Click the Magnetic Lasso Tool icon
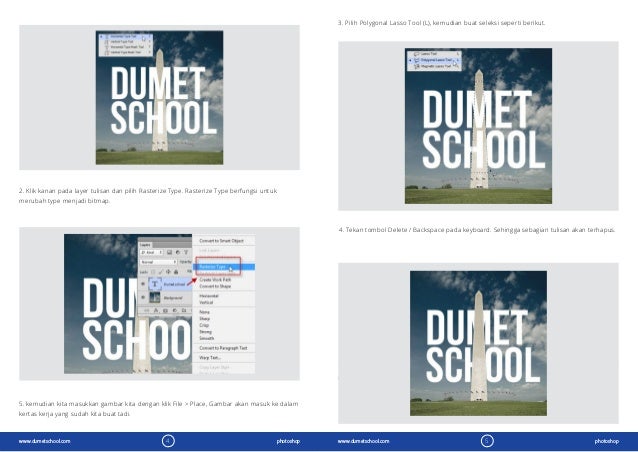638x452 pixels. pos(417,66)
